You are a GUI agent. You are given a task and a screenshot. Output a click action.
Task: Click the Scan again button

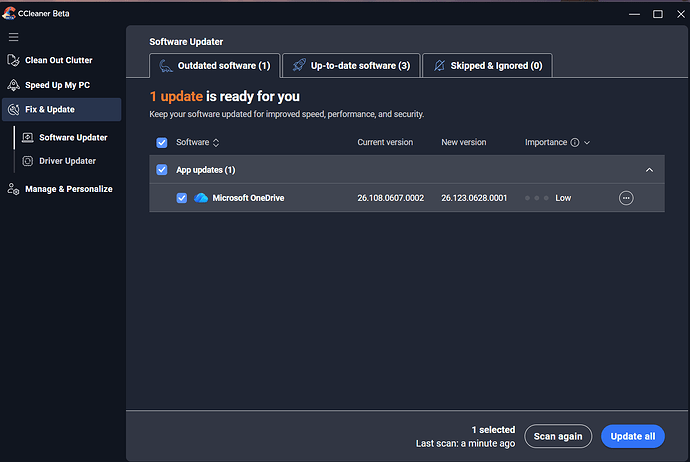point(558,436)
